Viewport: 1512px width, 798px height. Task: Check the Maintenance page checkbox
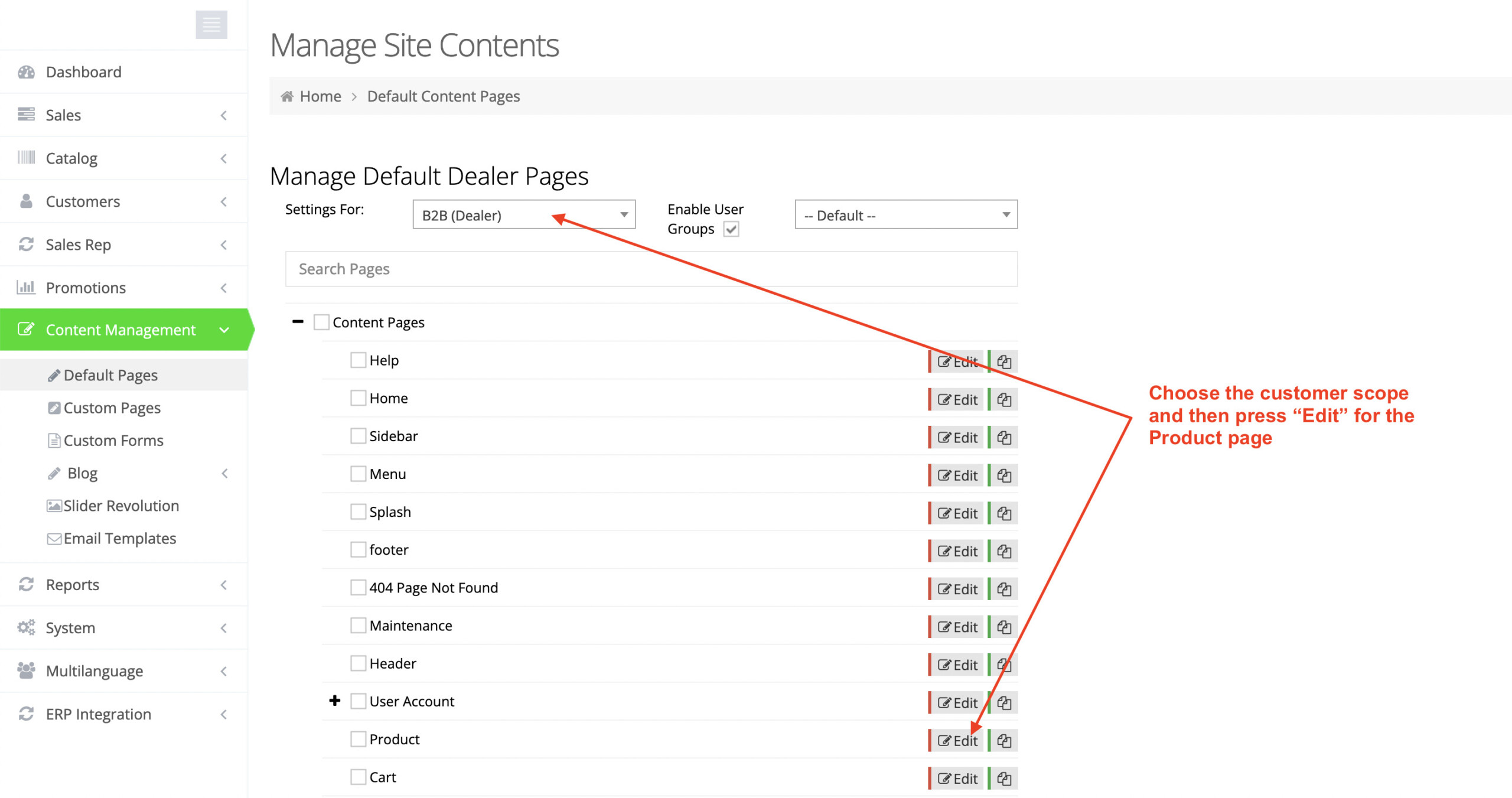point(358,625)
